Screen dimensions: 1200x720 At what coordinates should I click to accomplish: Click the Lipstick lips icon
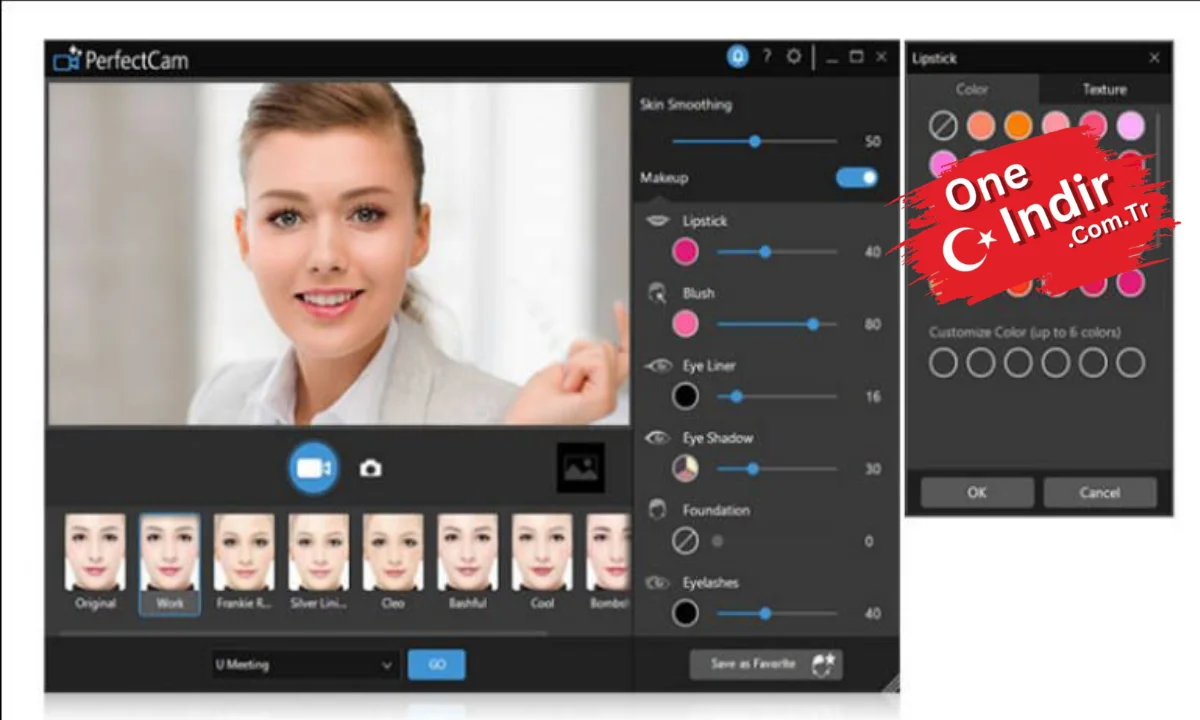coord(658,221)
